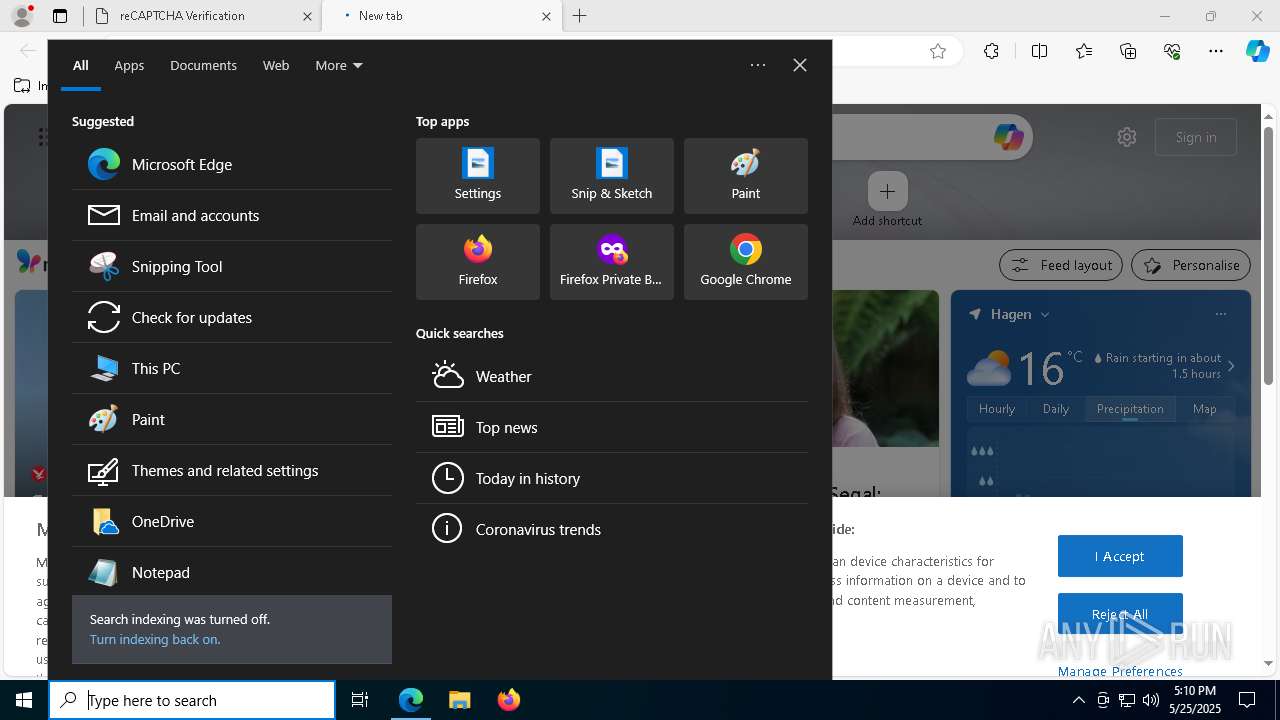The image size is (1280, 720).
Task: Select Daily tab in weather card
Action: pos(1056,408)
